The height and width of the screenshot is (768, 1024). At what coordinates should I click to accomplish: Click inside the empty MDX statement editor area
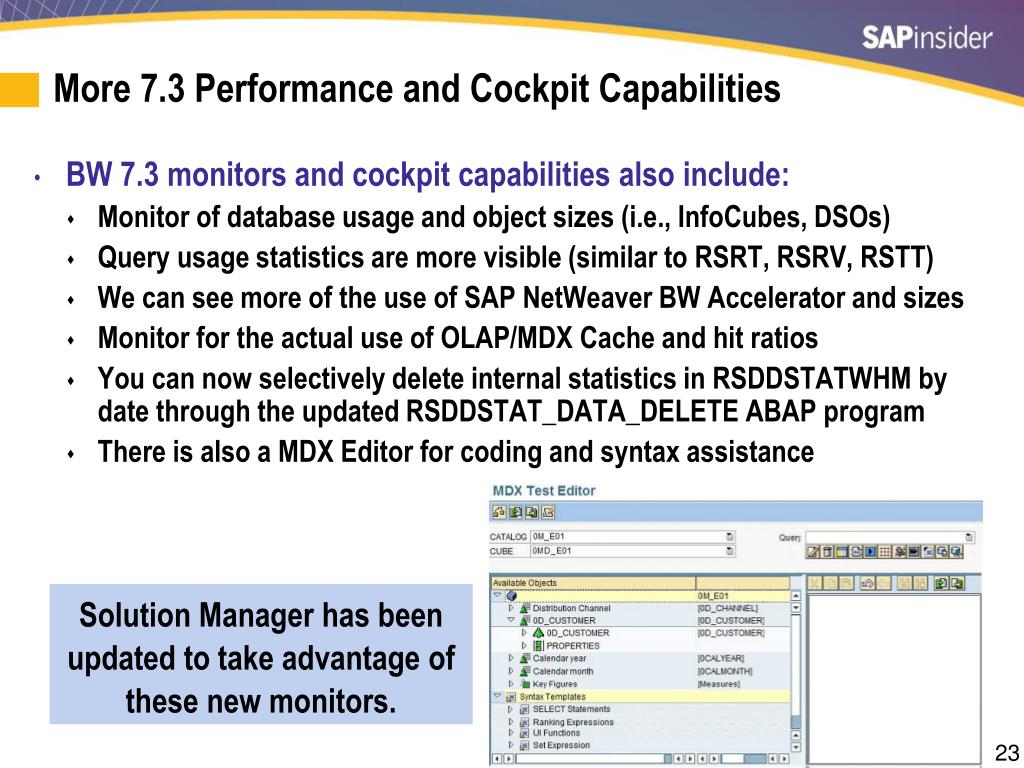coord(895,679)
